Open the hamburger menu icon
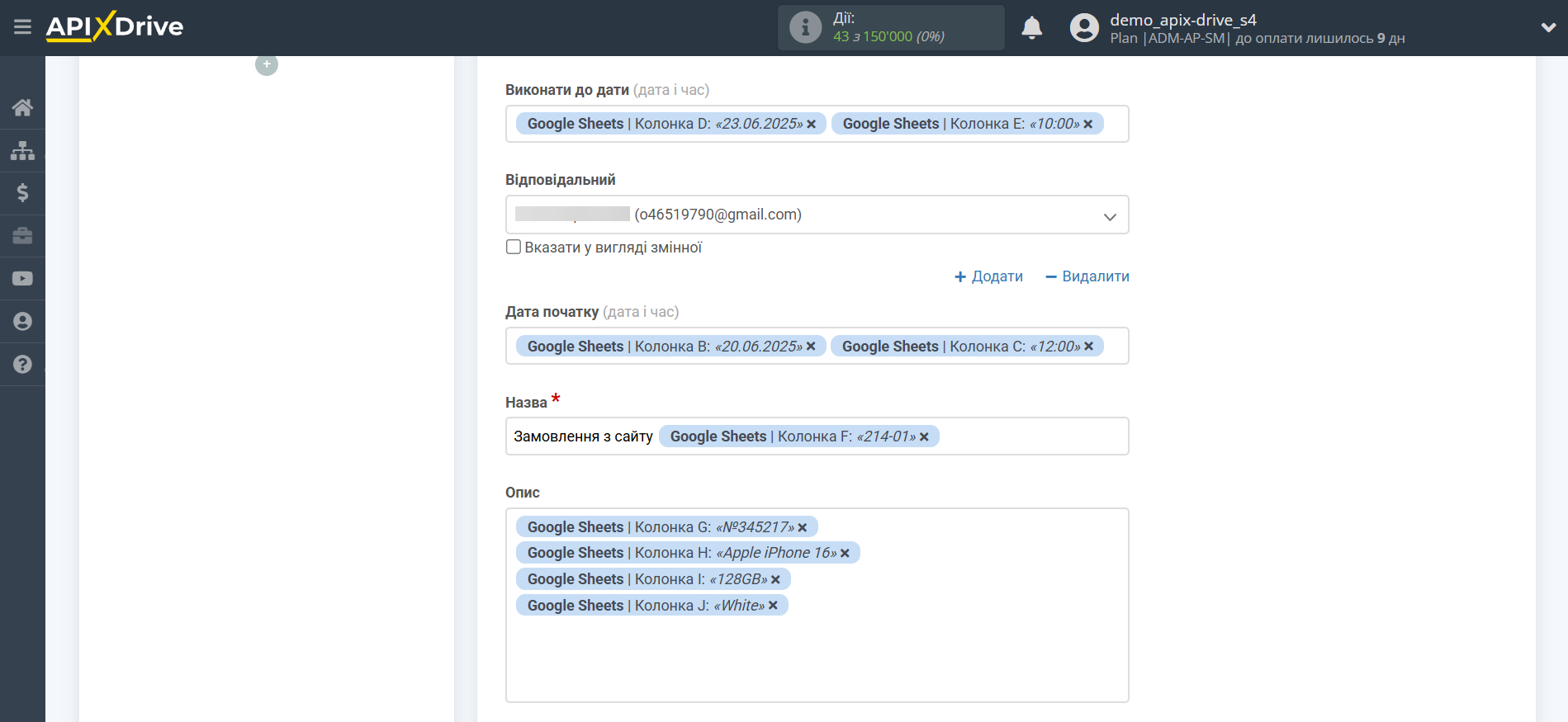This screenshot has width=1568, height=722. click(x=22, y=27)
